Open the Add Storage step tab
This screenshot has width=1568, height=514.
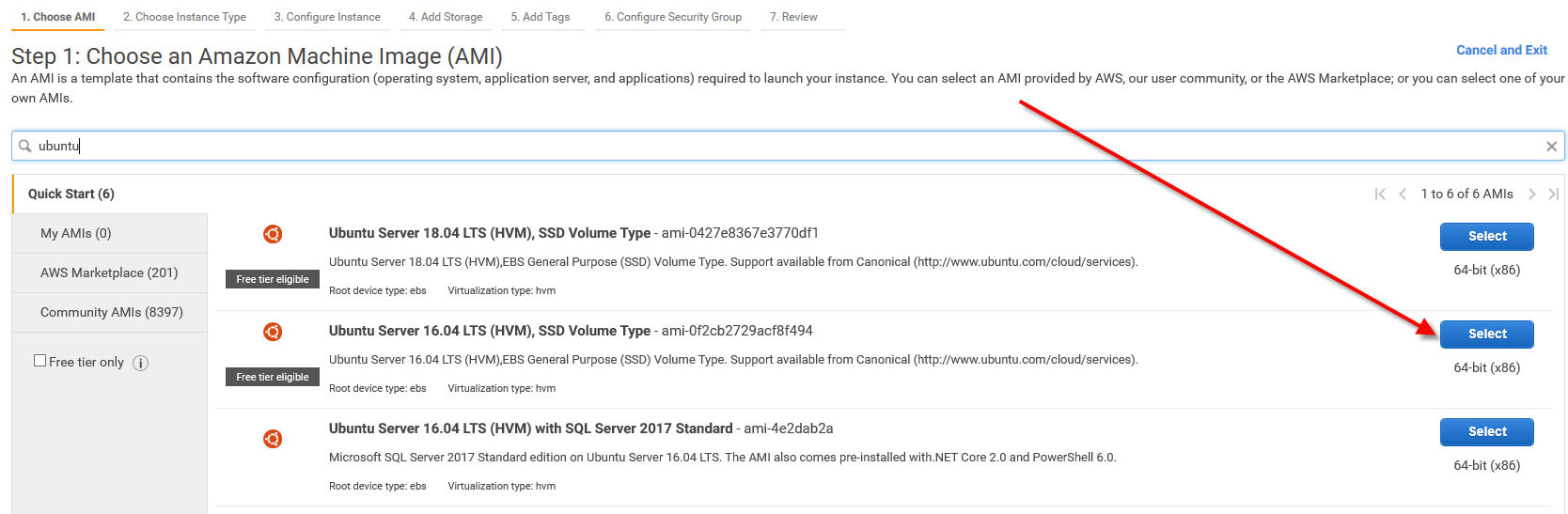(x=446, y=17)
